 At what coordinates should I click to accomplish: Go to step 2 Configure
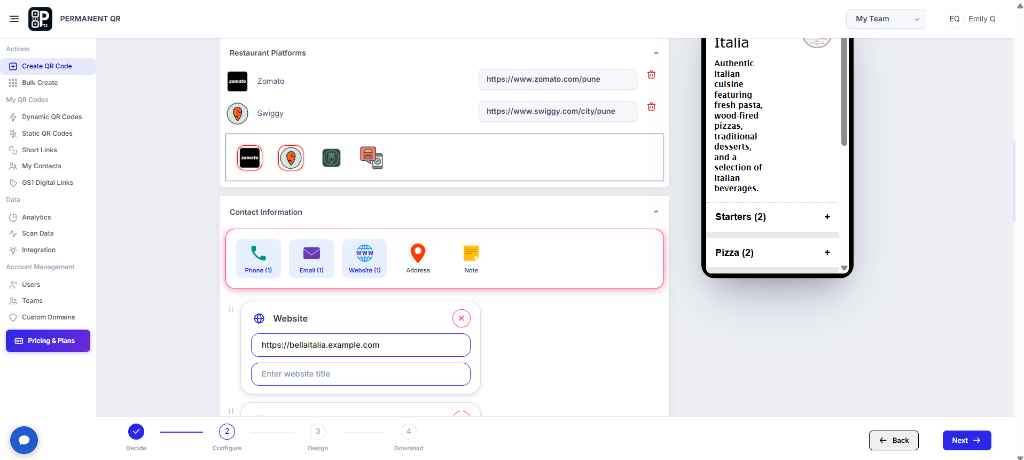227,431
